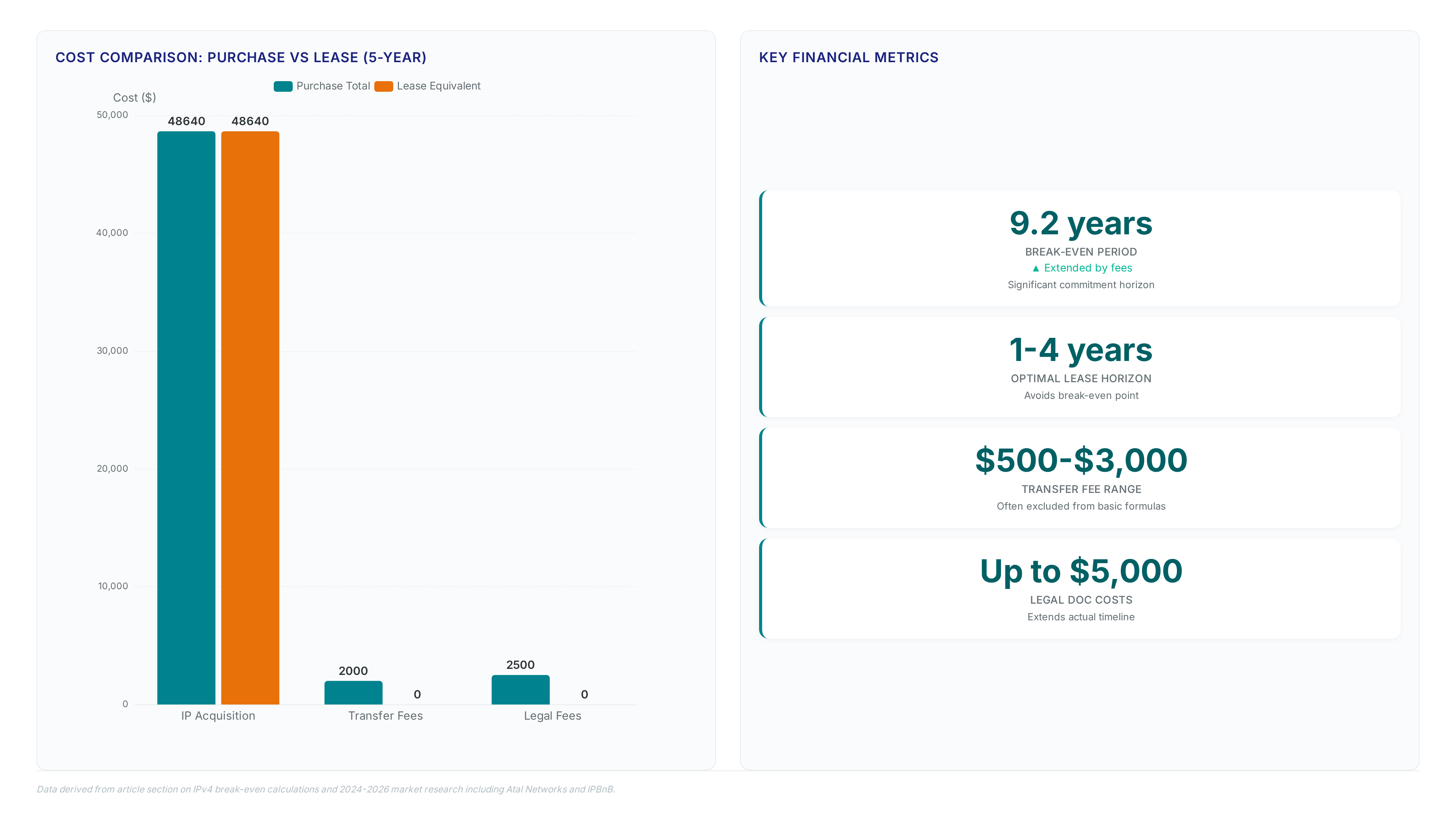This screenshot has width=1456, height=819.
Task: Click the 1-4 years metric value
Action: 1081,350
